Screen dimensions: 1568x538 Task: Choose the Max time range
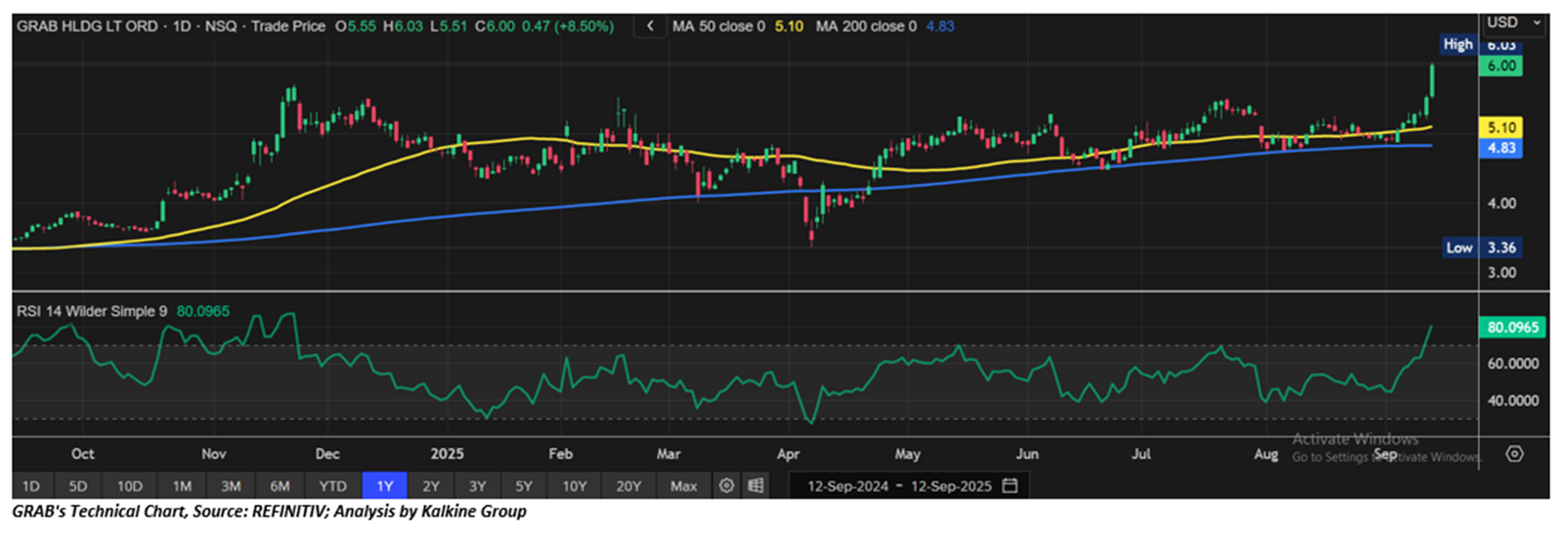[683, 486]
